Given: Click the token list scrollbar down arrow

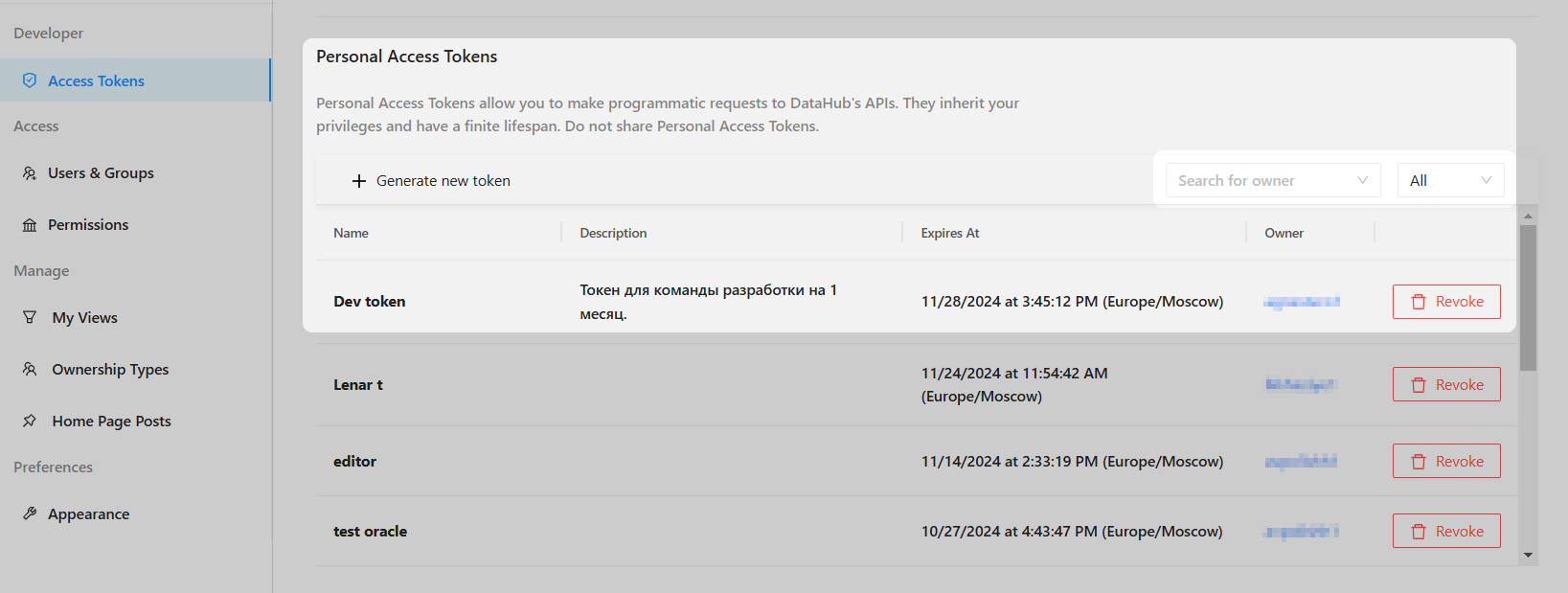Looking at the screenshot, I should (x=1528, y=555).
